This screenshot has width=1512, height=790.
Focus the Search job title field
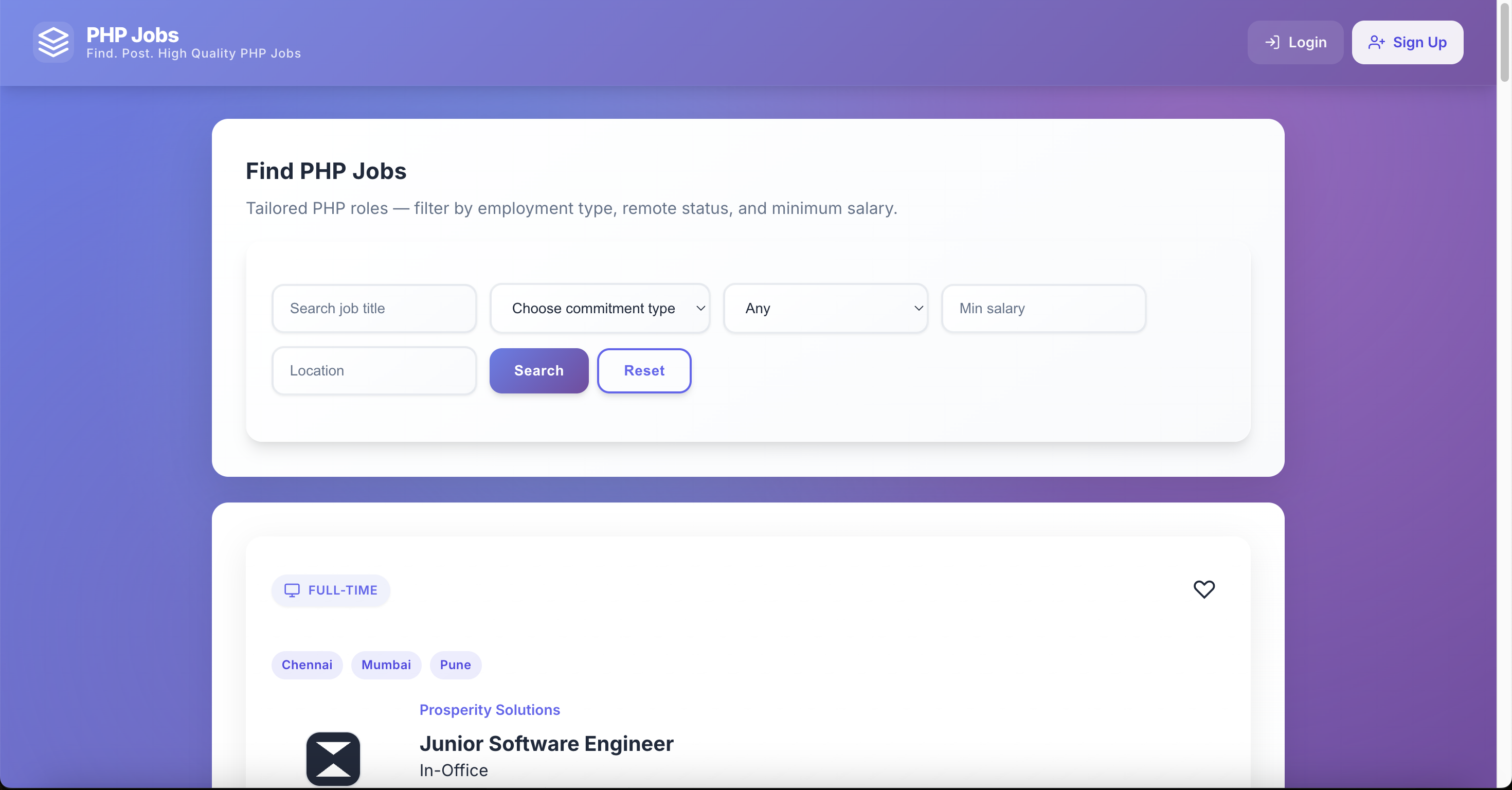pos(374,308)
